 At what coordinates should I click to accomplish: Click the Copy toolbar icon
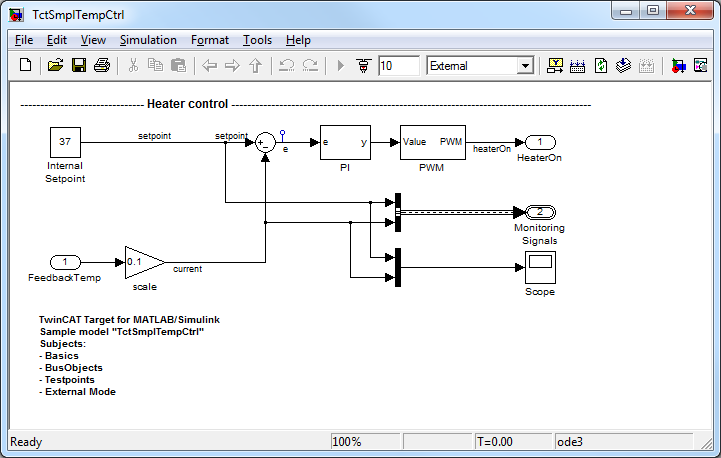(x=155, y=65)
